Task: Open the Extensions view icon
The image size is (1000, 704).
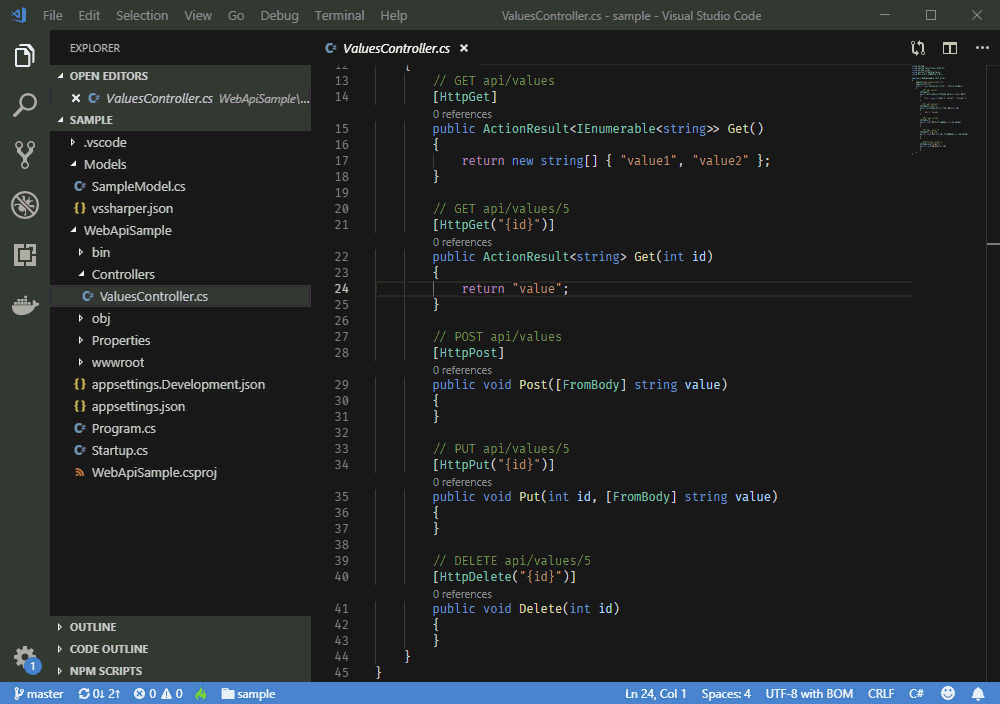Action: pos(25,256)
